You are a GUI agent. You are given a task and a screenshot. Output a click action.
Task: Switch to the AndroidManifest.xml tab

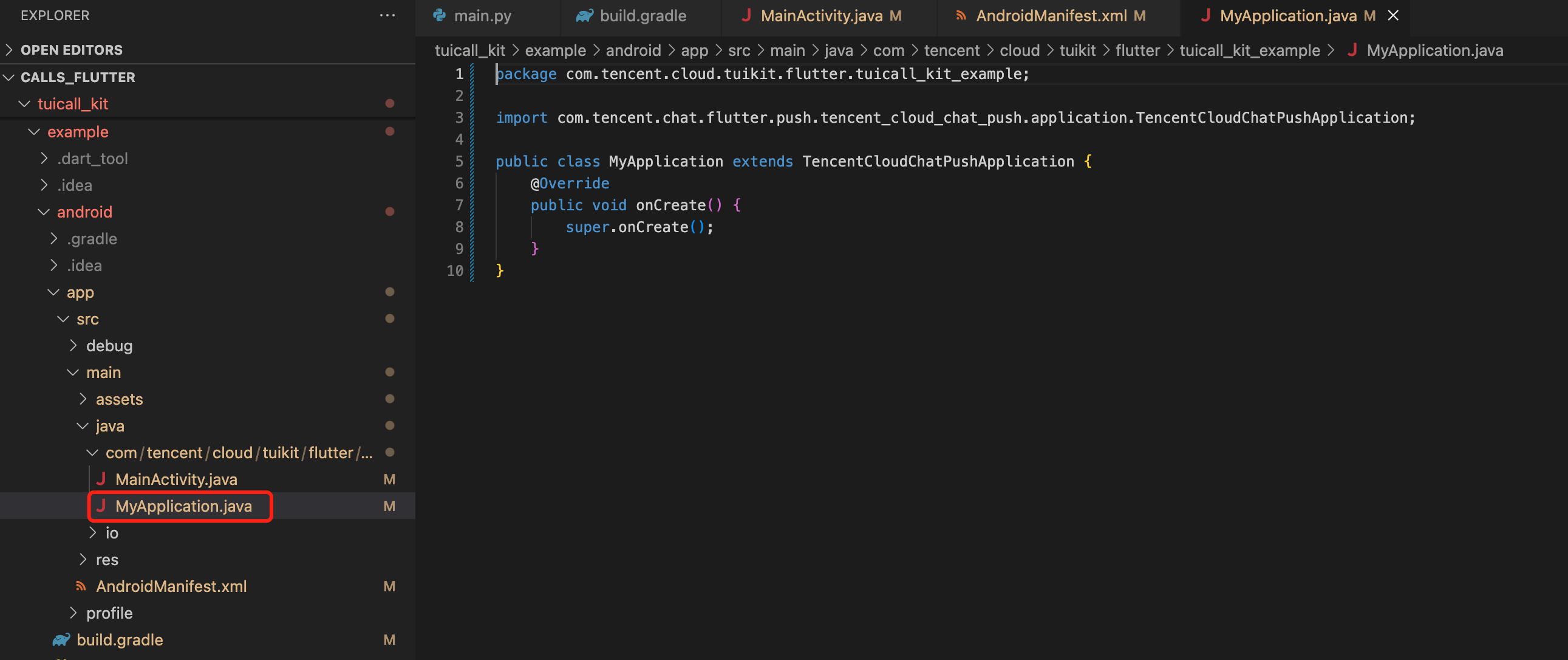[1051, 15]
